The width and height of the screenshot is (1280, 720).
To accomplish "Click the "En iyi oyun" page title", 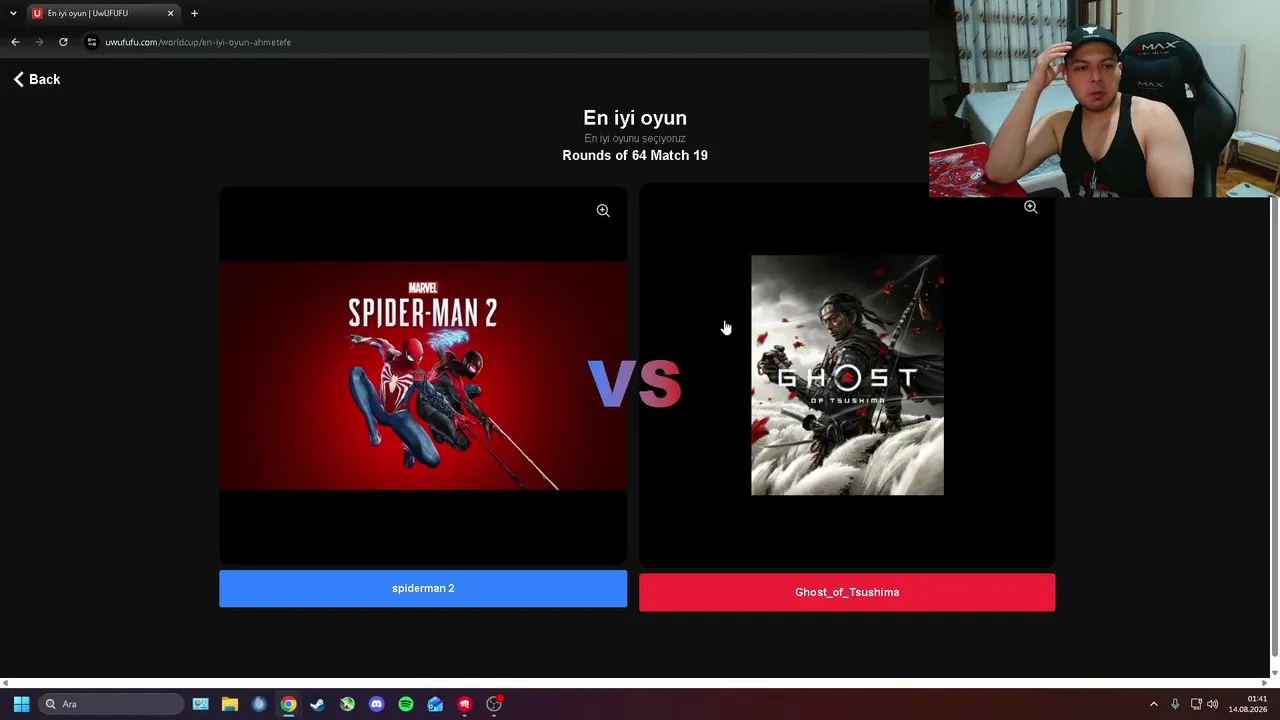I will click(x=635, y=118).
